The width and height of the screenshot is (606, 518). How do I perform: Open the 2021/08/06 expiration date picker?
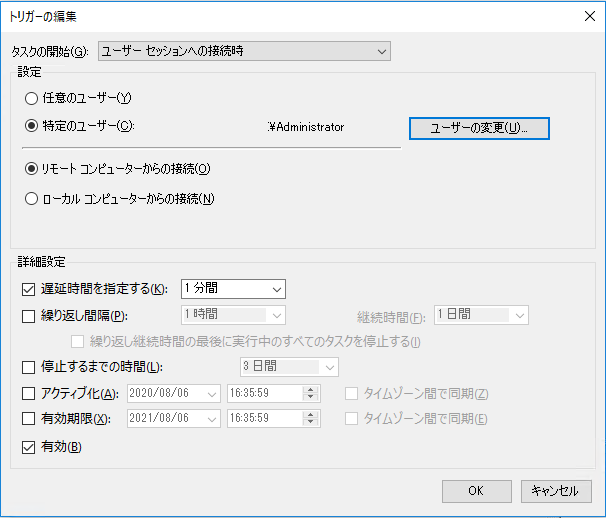[x=212, y=419]
